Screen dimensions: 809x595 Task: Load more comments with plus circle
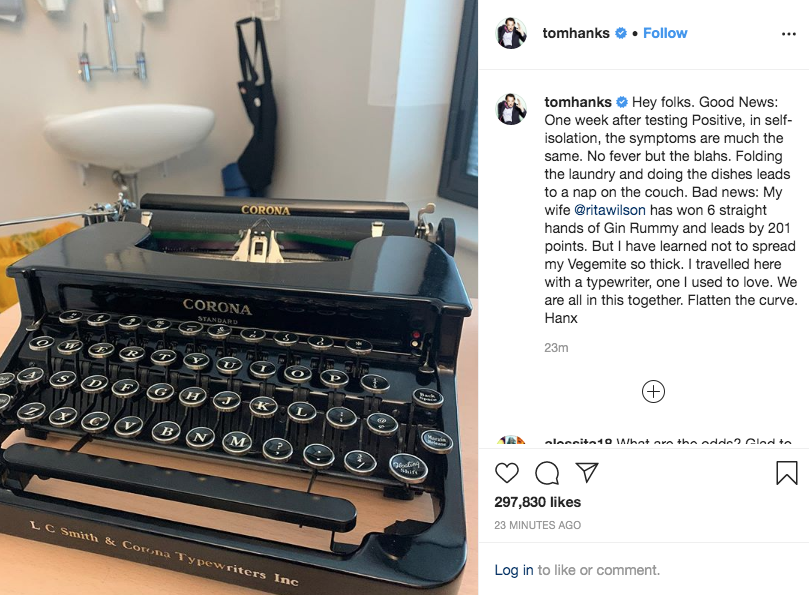(x=653, y=391)
